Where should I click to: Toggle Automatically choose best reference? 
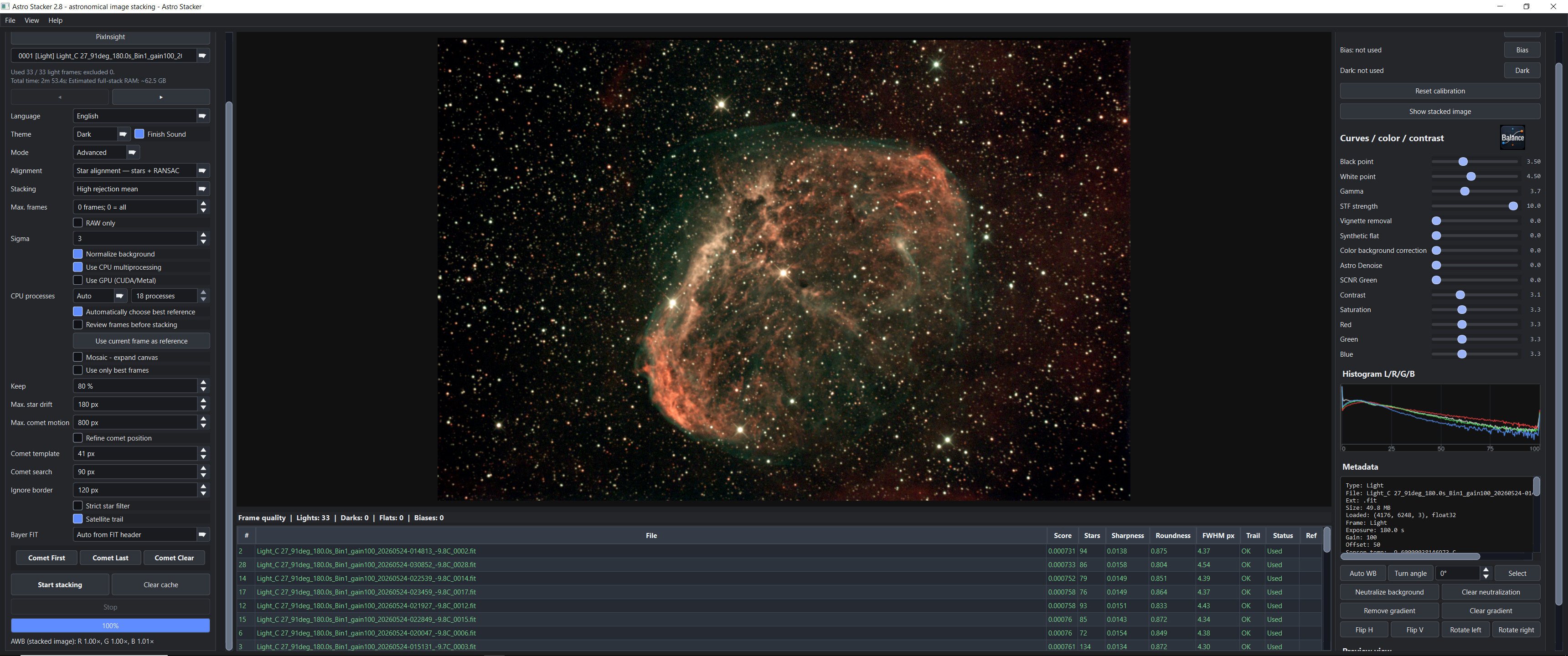coord(78,312)
